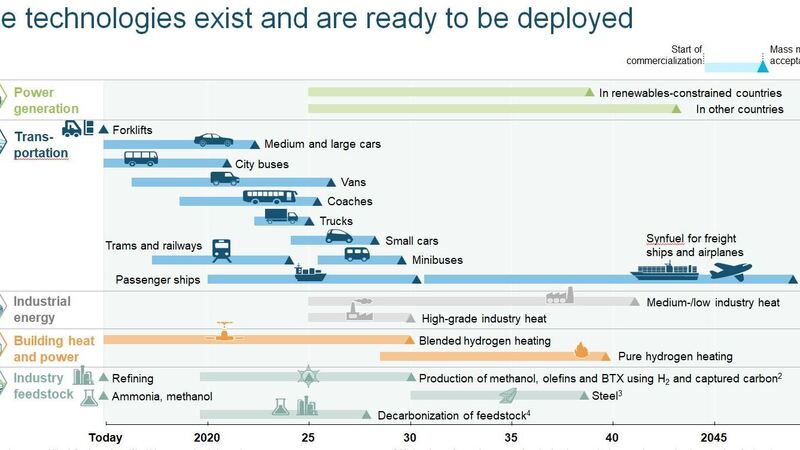Click the Trams and railways label
The image size is (800, 450).
click(154, 246)
